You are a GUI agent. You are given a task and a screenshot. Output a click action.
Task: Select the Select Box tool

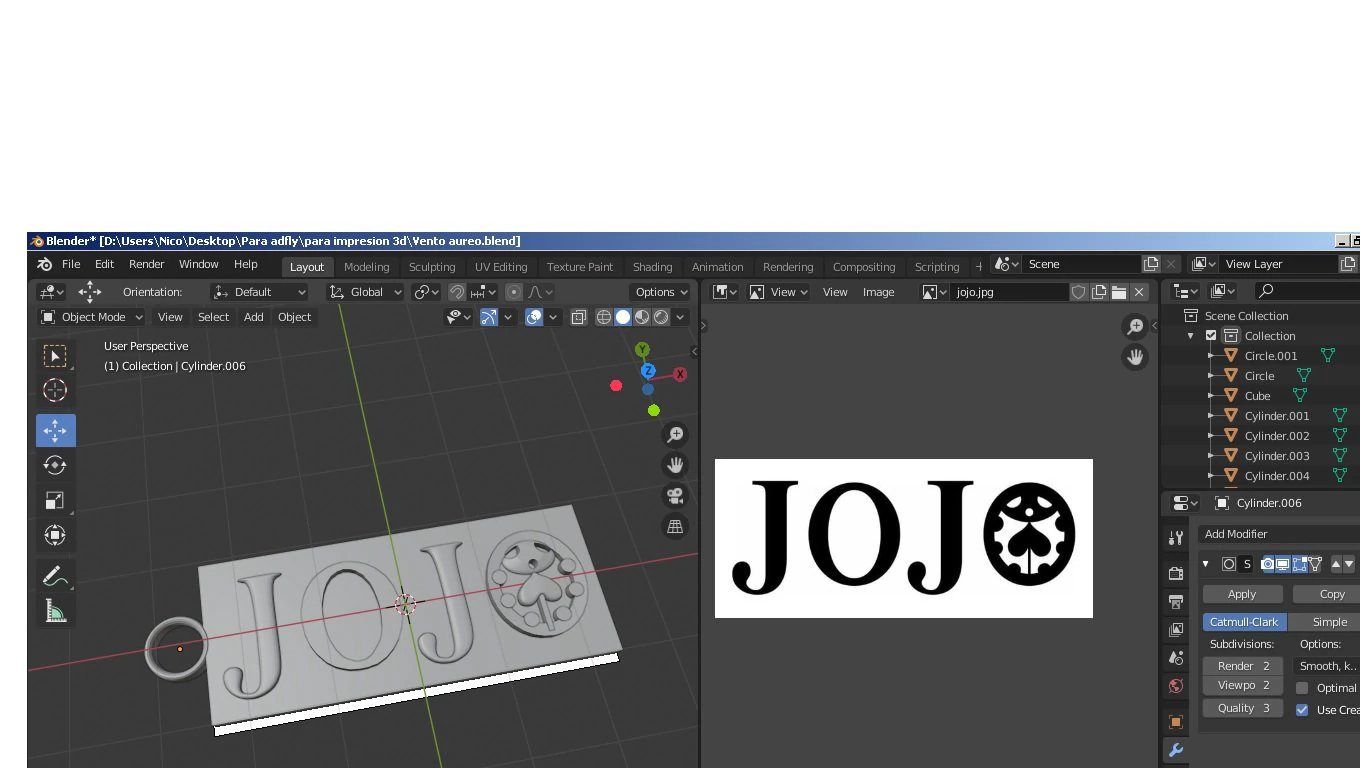[55, 356]
